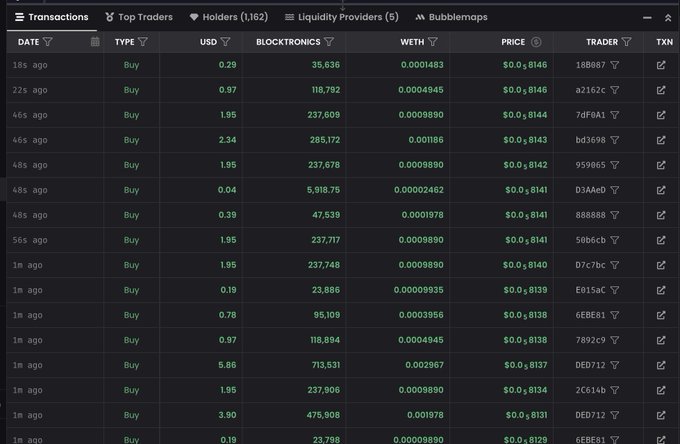Image resolution: width=680 pixels, height=444 pixels.
Task: Open transaction link for trader 959065
Action: (661, 165)
